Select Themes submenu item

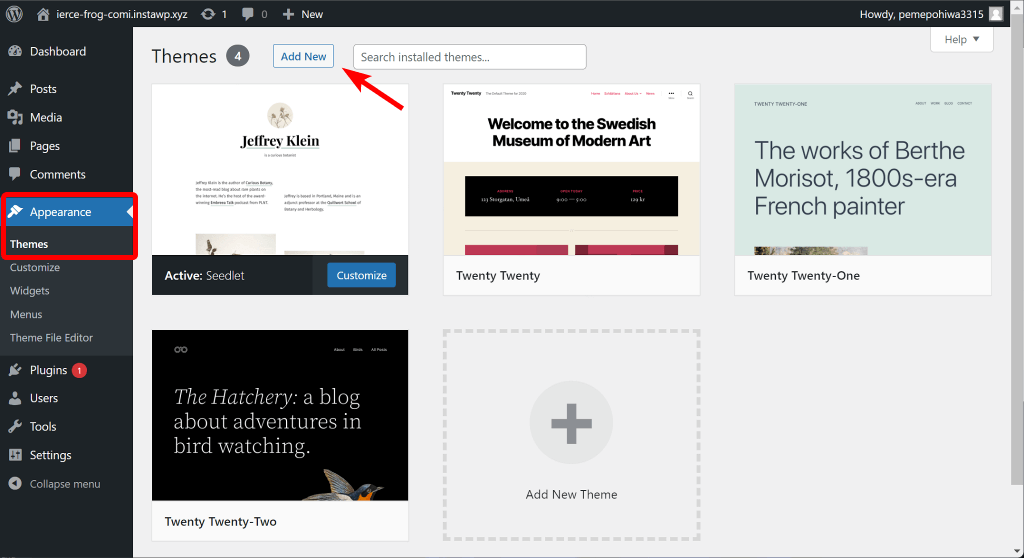click(x=29, y=244)
